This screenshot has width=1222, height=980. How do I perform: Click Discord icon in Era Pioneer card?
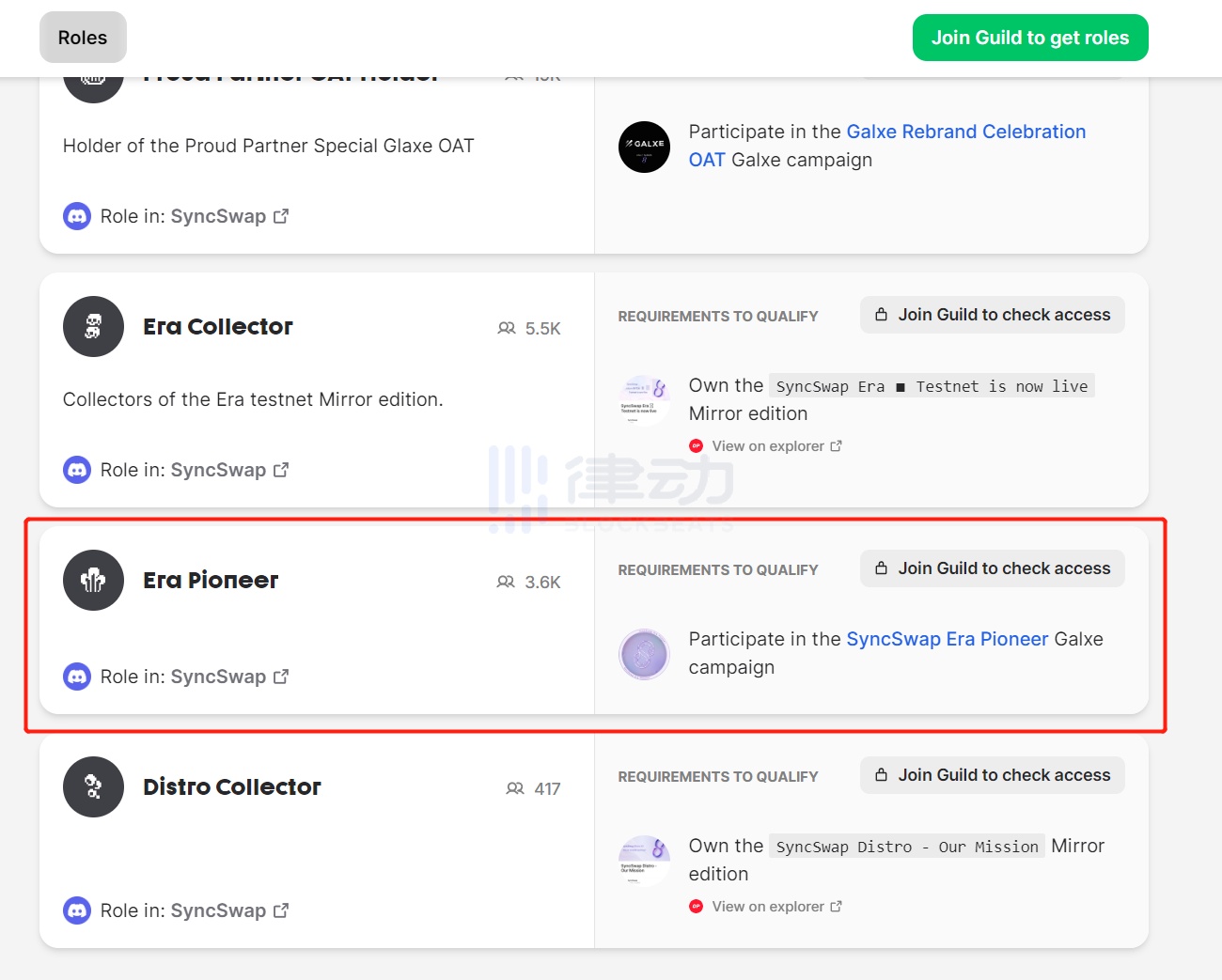77,677
